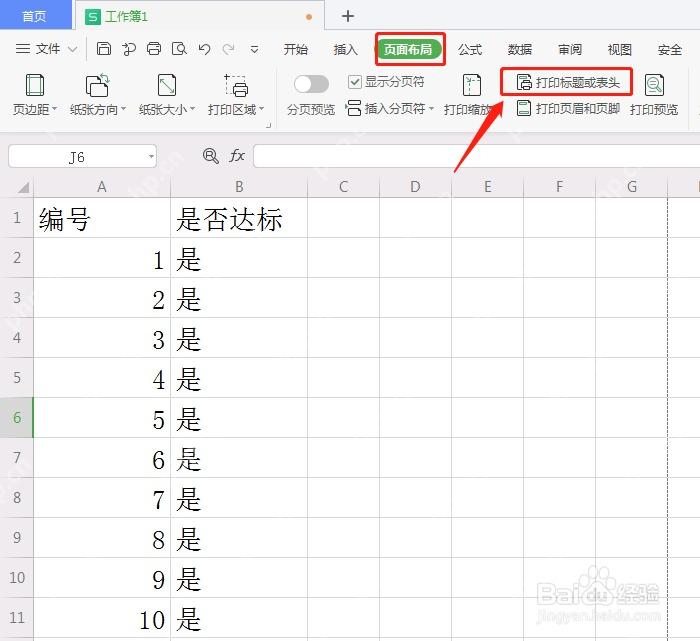Screen dimensions: 700x641
Task: Click the 打印缩放 icon
Action: tap(471, 85)
